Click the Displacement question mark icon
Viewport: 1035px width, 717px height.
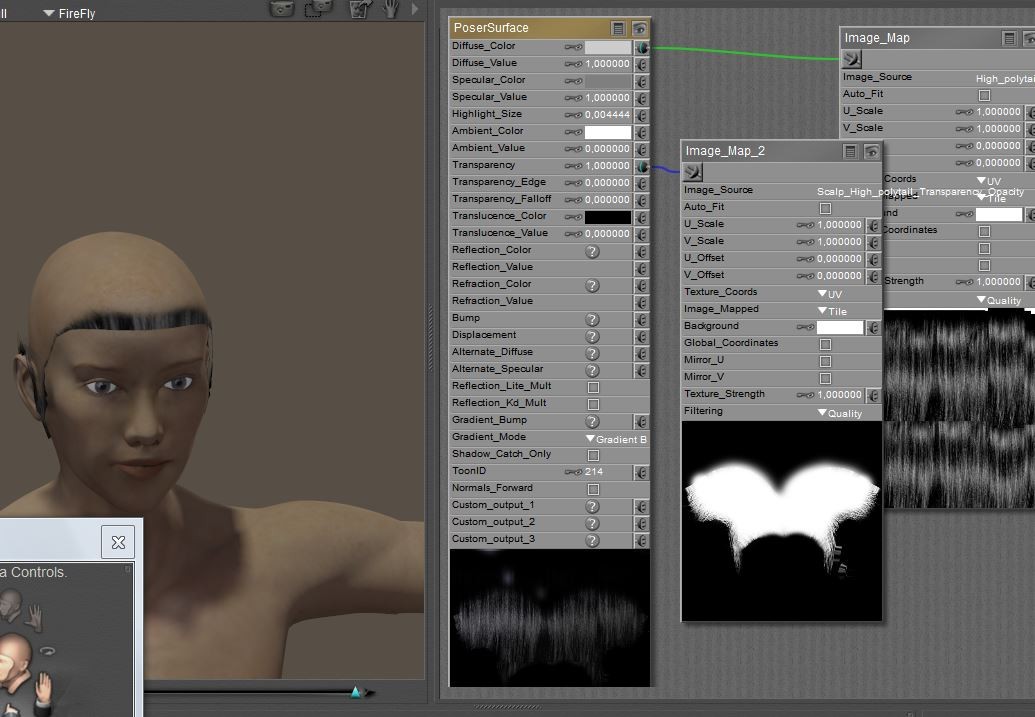pyautogui.click(x=592, y=336)
